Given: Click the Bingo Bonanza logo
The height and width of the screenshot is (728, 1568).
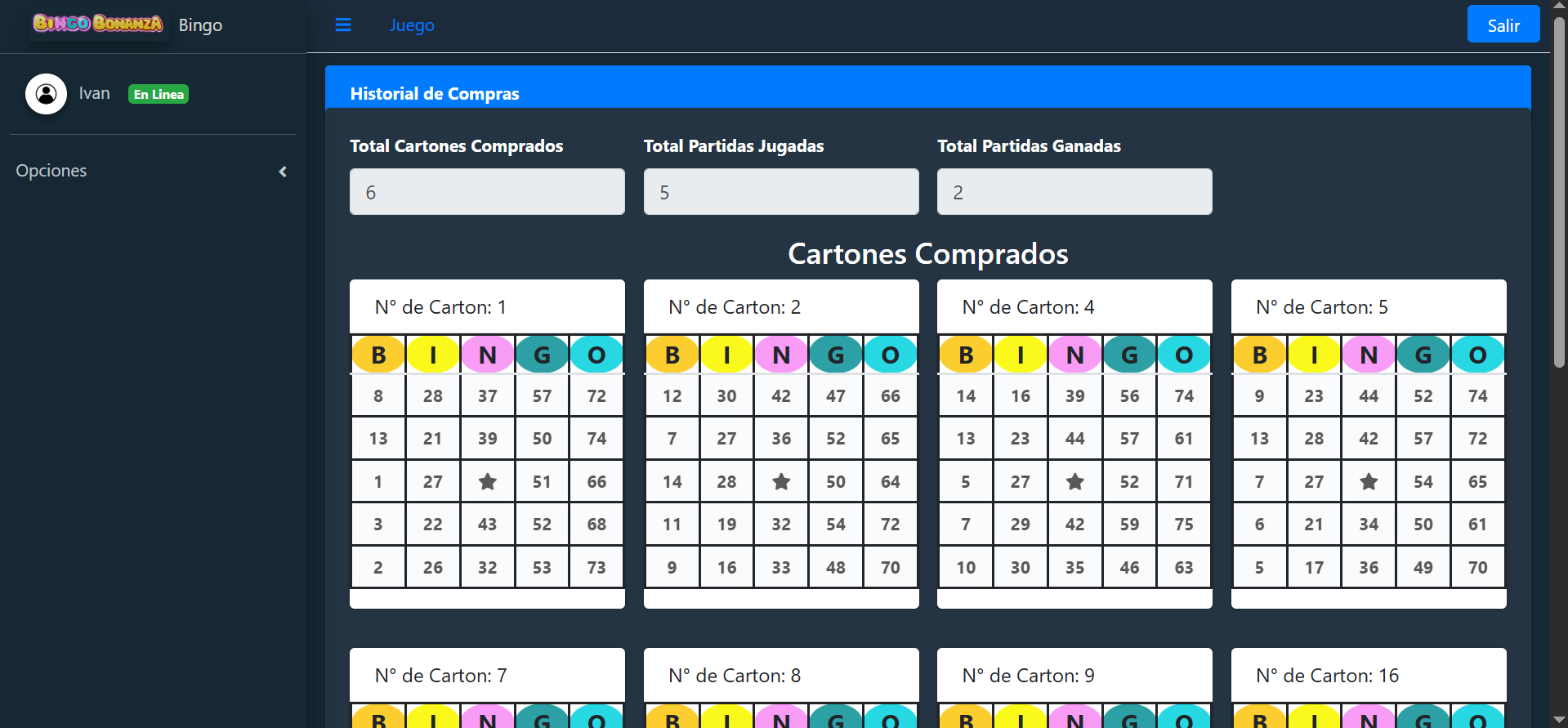Looking at the screenshot, I should click(98, 24).
